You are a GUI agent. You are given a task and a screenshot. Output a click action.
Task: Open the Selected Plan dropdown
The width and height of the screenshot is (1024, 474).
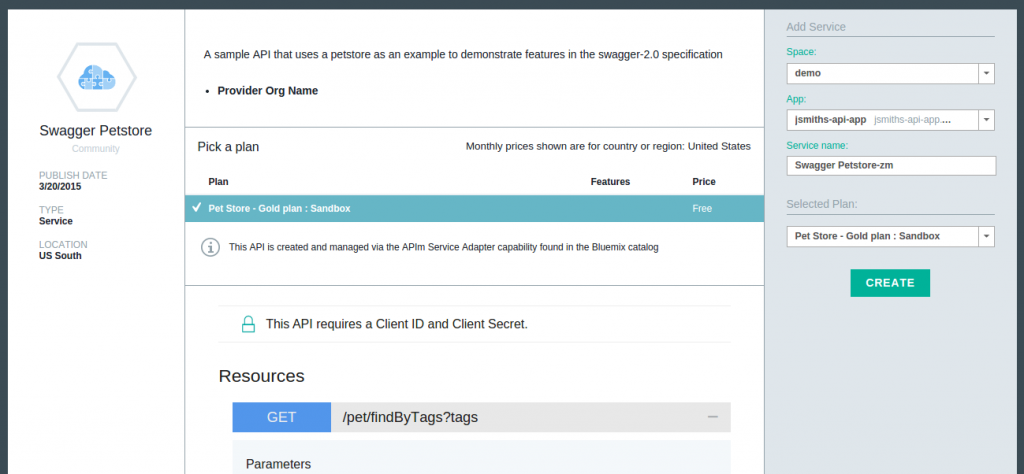click(x=890, y=236)
